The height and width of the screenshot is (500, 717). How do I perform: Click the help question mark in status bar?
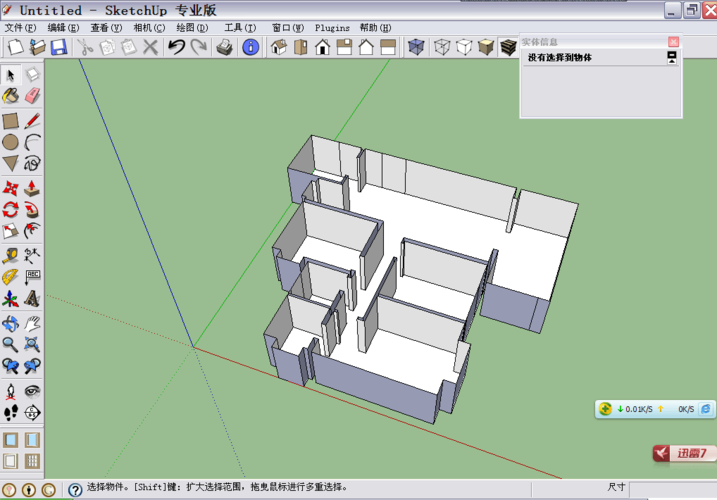tap(74, 490)
